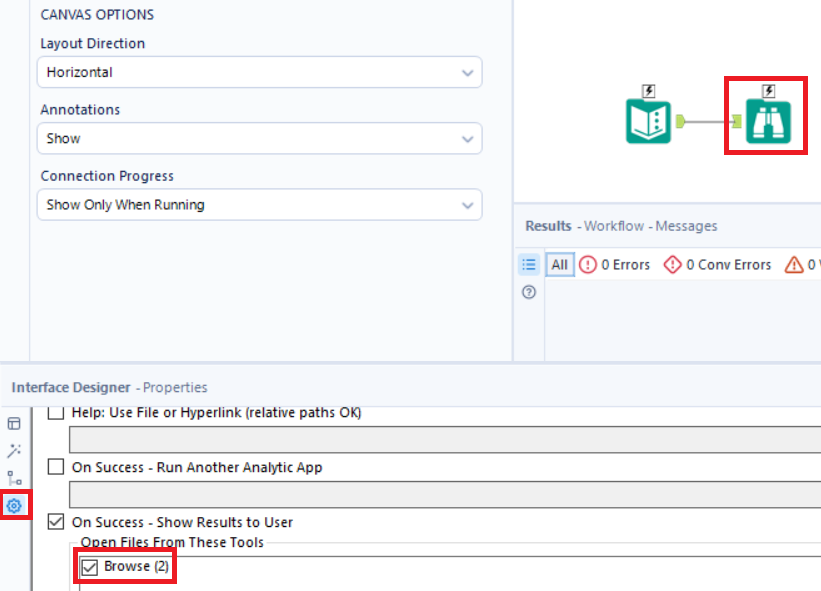Open the Interface Designer layout view
The width and height of the screenshot is (821, 591).
point(14,423)
